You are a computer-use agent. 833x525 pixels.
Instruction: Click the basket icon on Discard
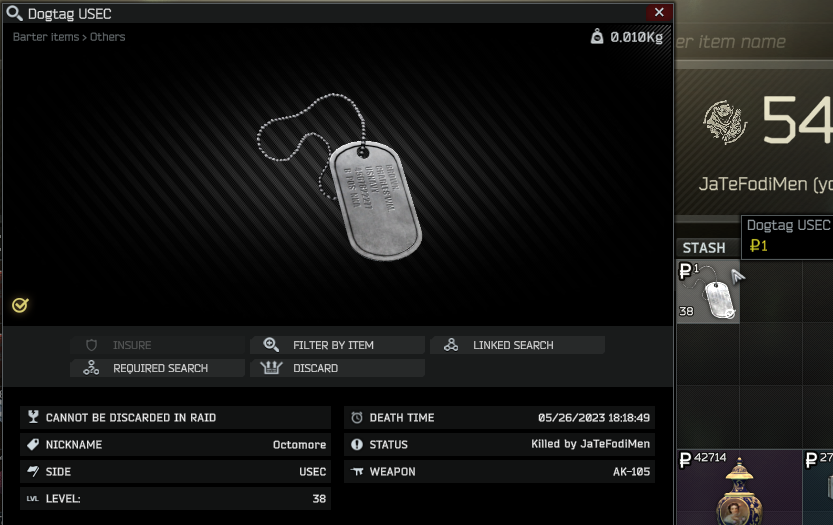pos(271,368)
